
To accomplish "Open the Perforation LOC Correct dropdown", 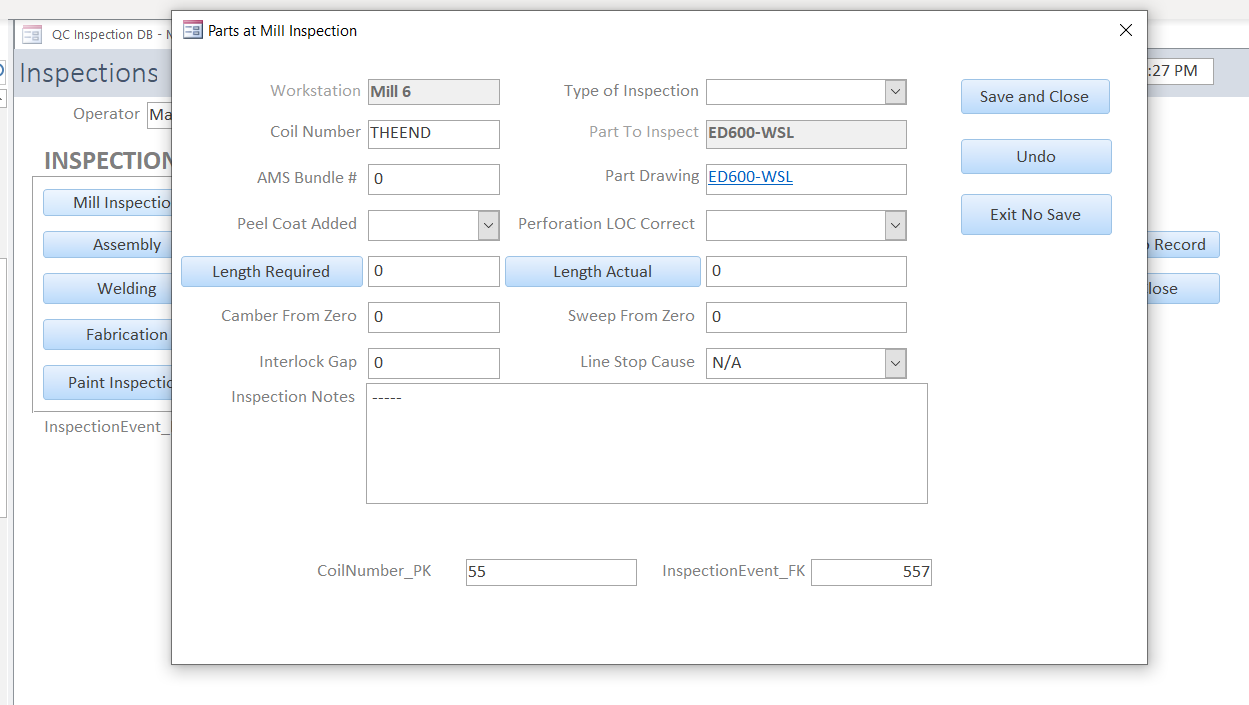I will point(895,226).
